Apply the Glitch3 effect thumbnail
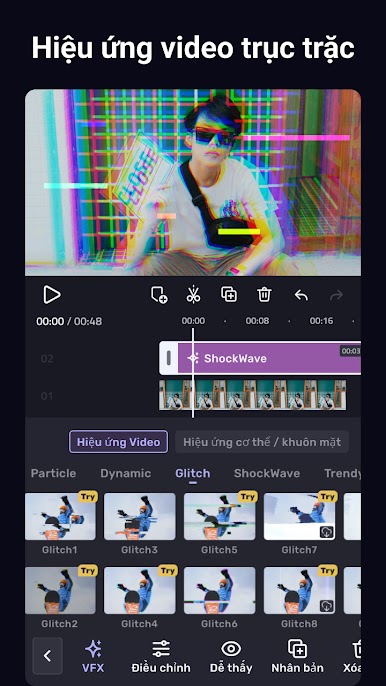Viewport: 386px width, 686px height. pyautogui.click(x=140, y=516)
